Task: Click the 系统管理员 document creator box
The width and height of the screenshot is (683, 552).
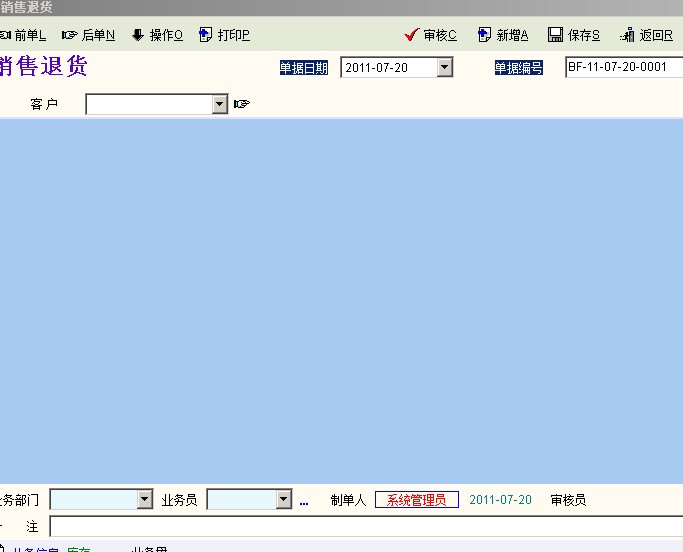Action: point(416,500)
